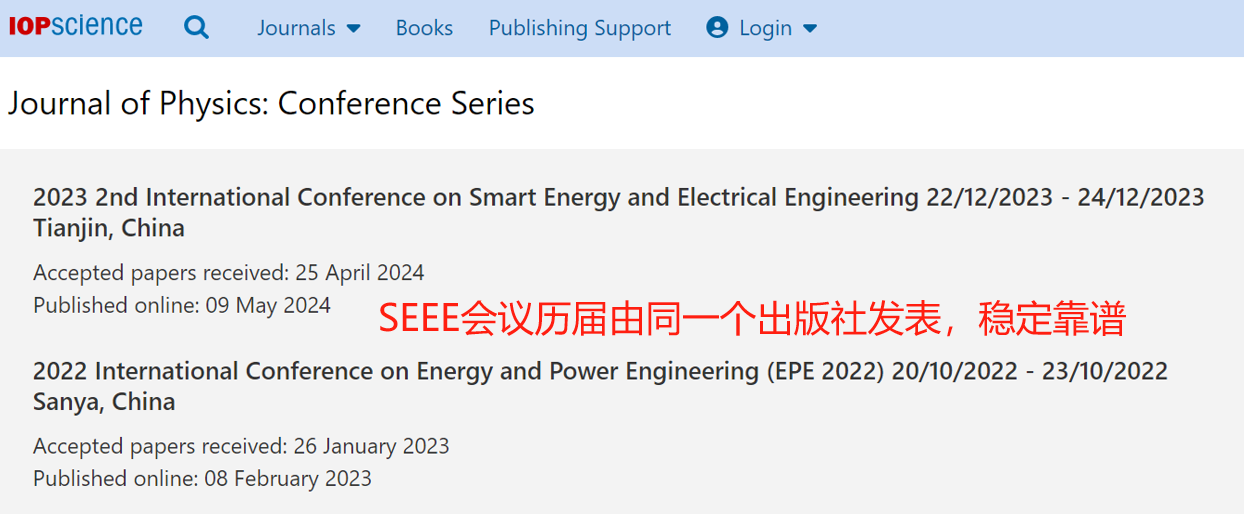
Task: Click the Tianjin, China location text
Action: click(109, 229)
